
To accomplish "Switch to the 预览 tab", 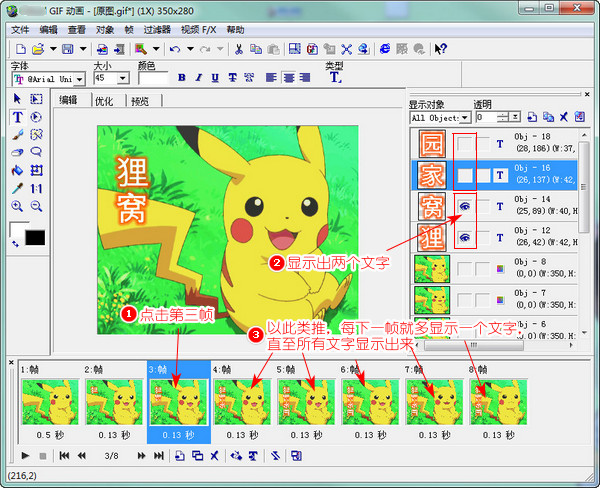I will pos(140,101).
